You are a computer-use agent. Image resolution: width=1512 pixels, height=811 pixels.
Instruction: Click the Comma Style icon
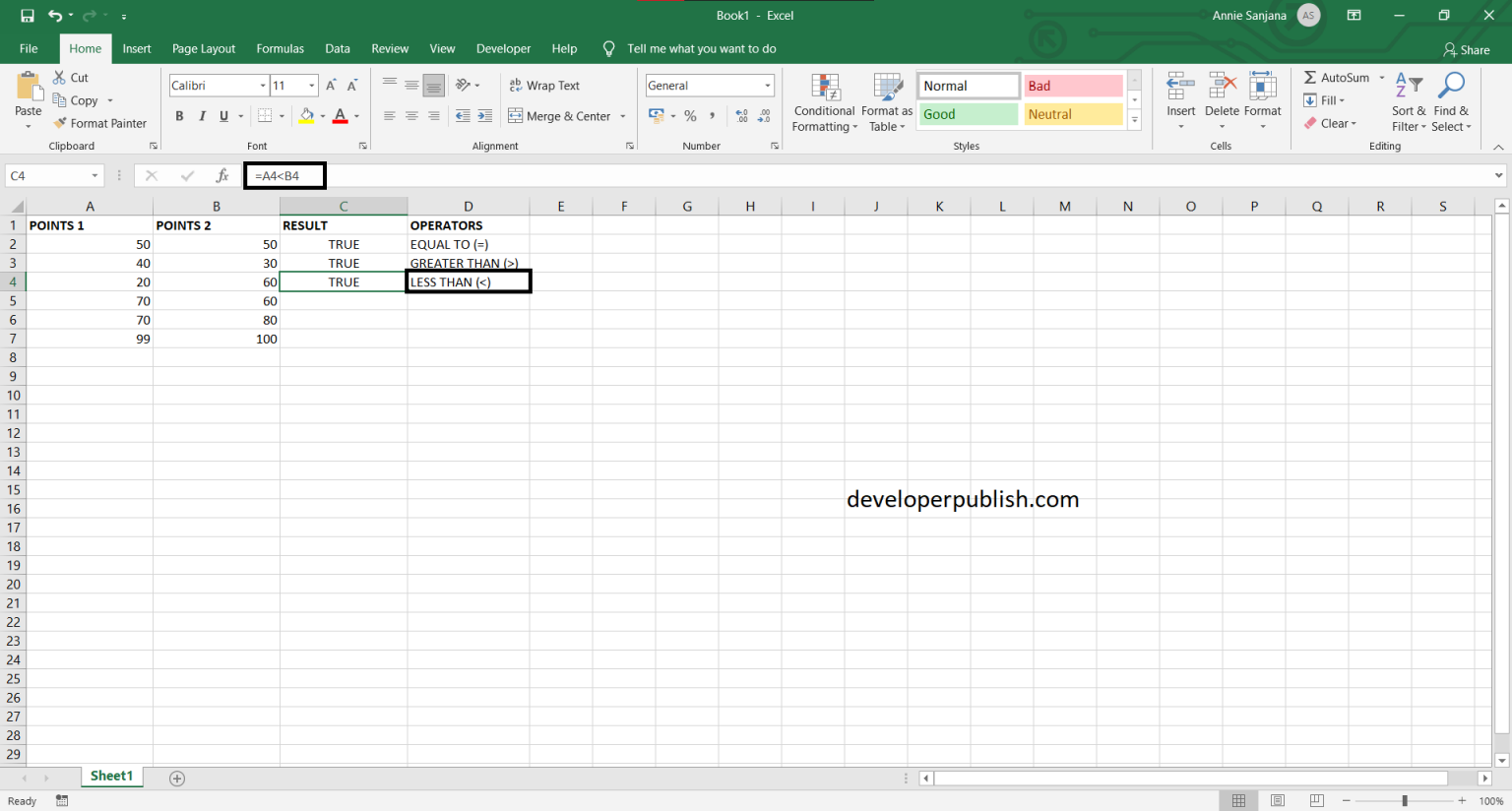[x=712, y=116]
